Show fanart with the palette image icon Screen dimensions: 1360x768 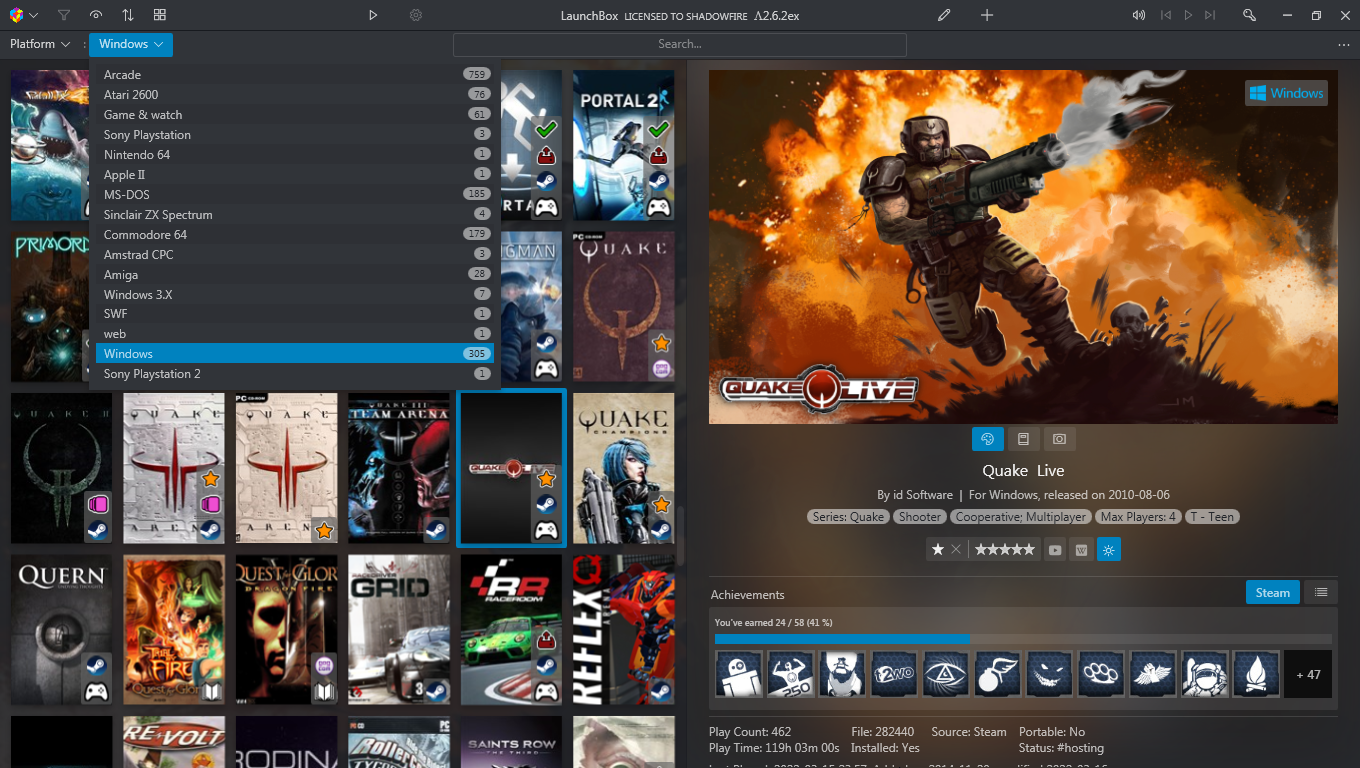coord(987,439)
